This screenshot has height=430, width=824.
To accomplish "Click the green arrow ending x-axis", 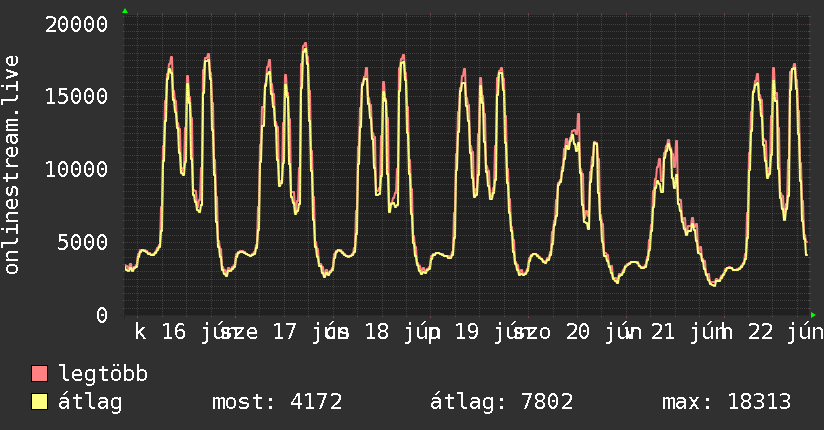I will click(x=813, y=315).
